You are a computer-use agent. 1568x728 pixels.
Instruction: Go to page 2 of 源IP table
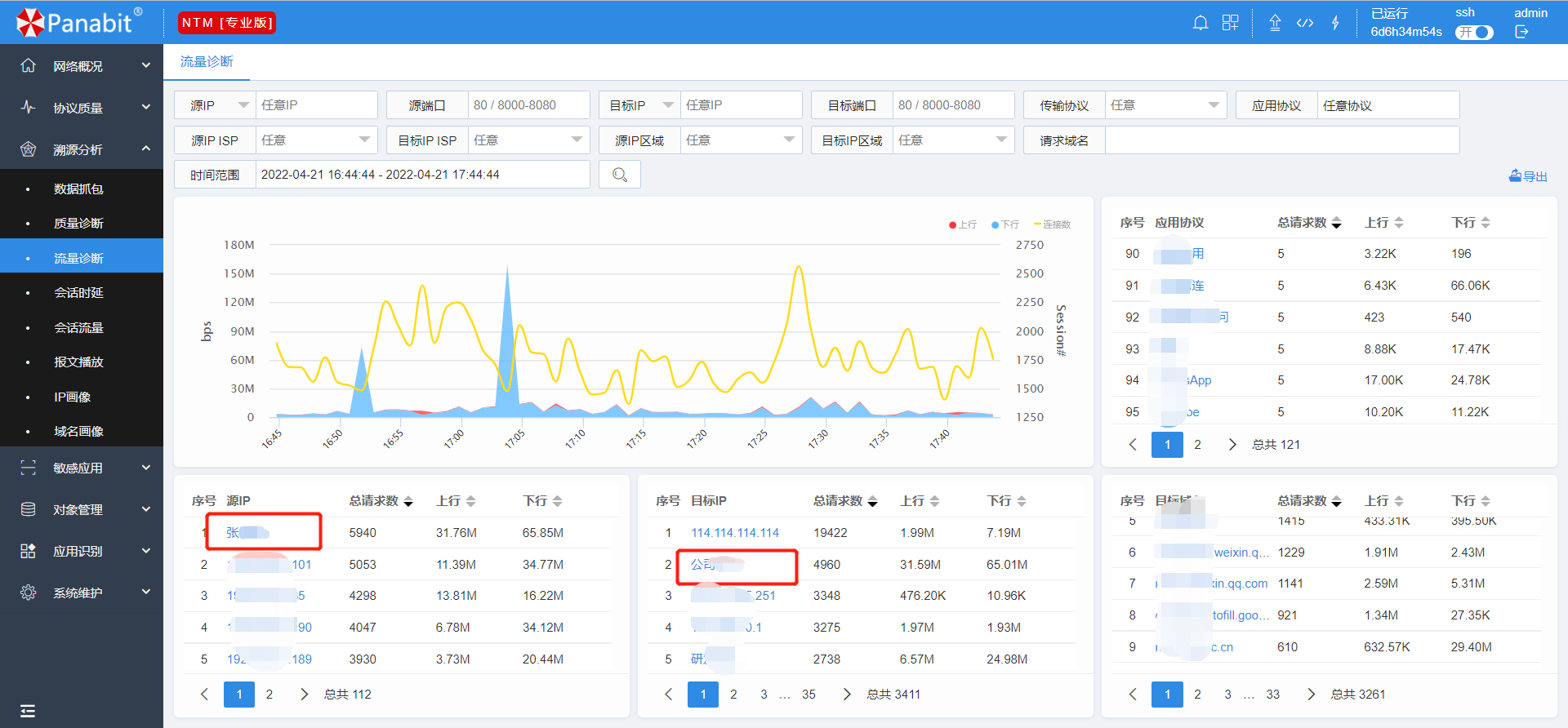coord(269,695)
